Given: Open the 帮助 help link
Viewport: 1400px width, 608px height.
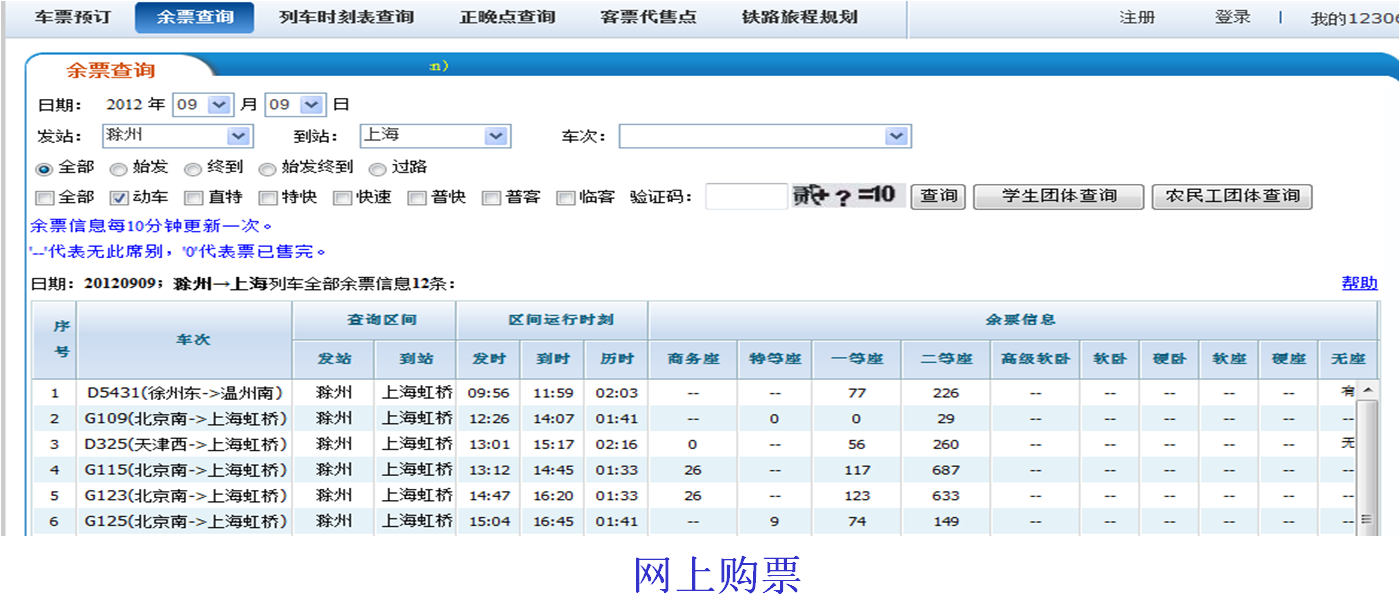Looking at the screenshot, I should click(1358, 284).
